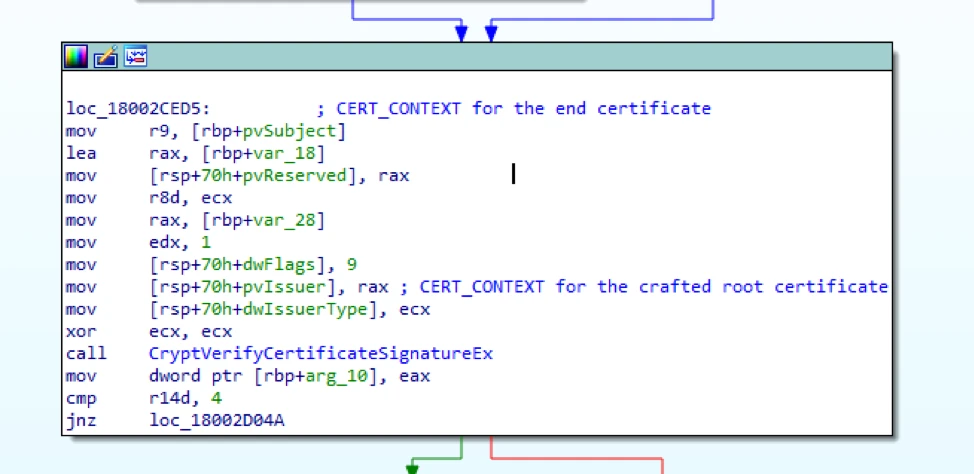Click the edit node pencil icon
The height and width of the screenshot is (474, 974).
click(x=106, y=57)
